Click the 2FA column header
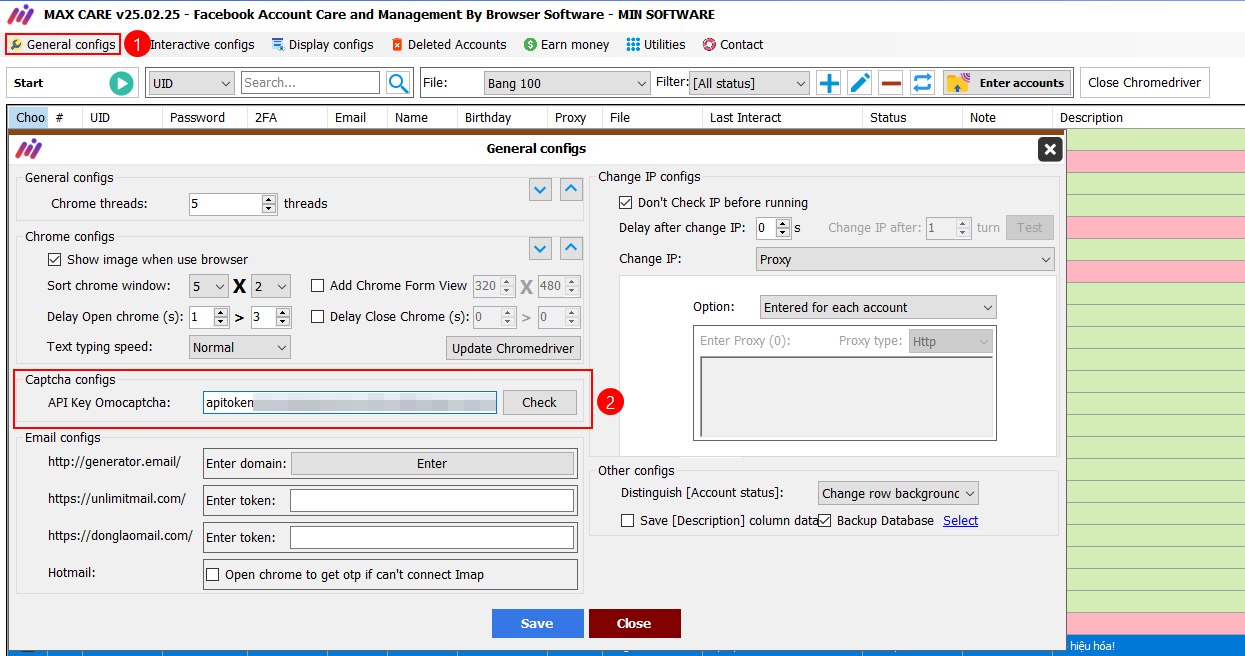Viewport: 1245px width, 656px height. (287, 117)
